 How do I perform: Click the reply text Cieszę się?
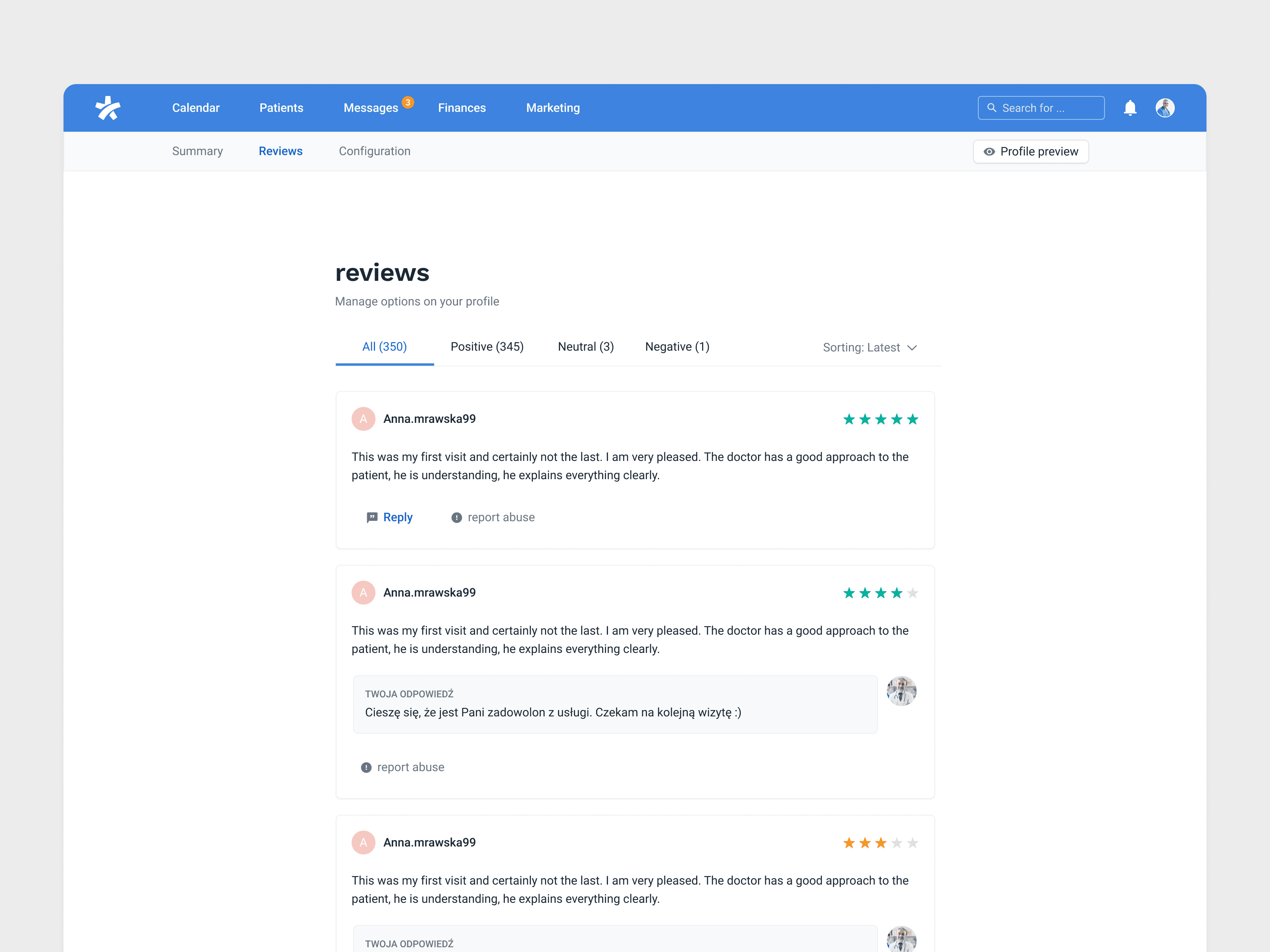coord(553,712)
